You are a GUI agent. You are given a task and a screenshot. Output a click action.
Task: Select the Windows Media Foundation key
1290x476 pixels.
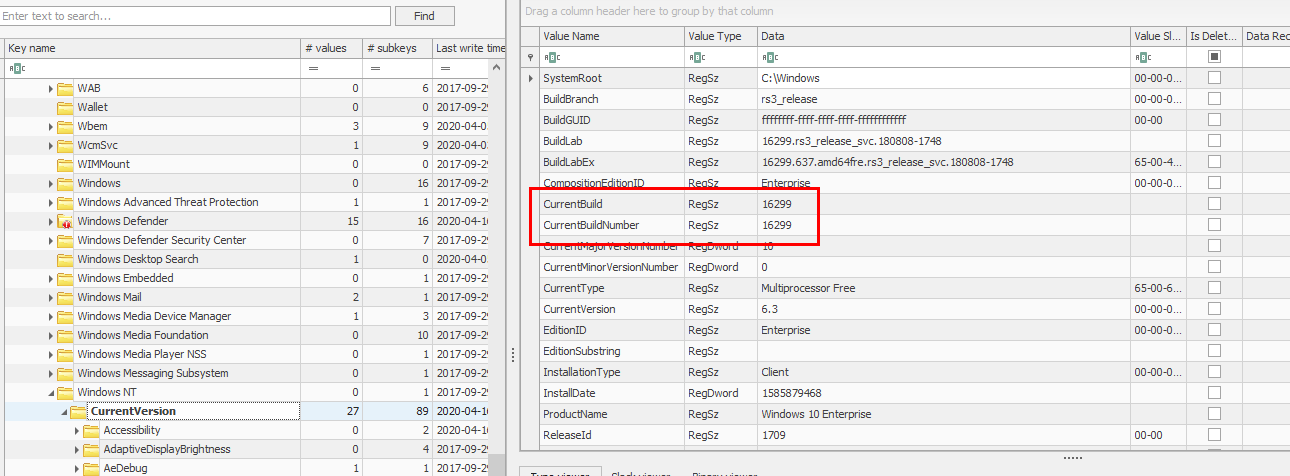pos(142,335)
